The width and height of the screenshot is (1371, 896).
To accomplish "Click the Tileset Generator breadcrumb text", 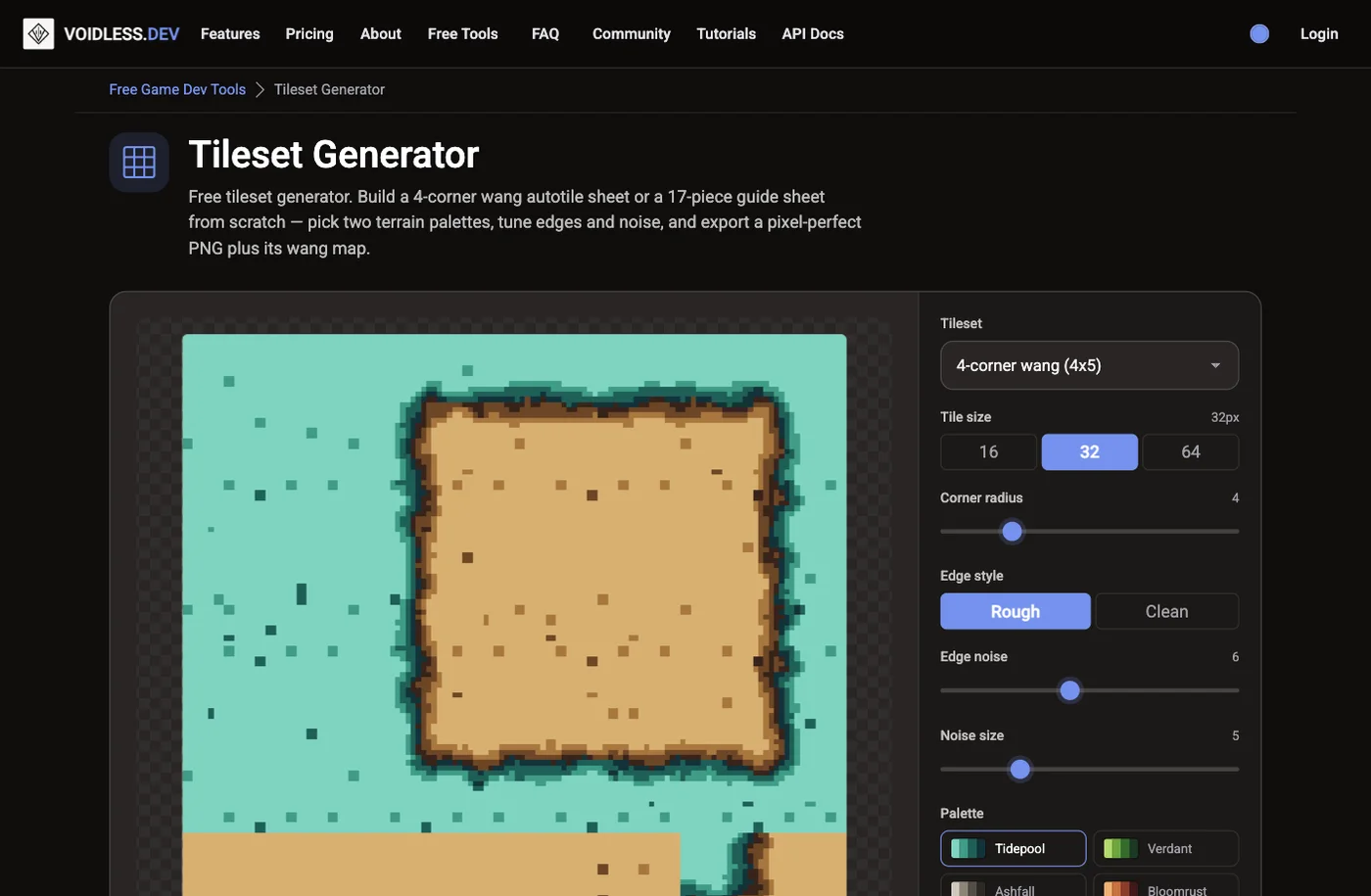I will coord(329,89).
